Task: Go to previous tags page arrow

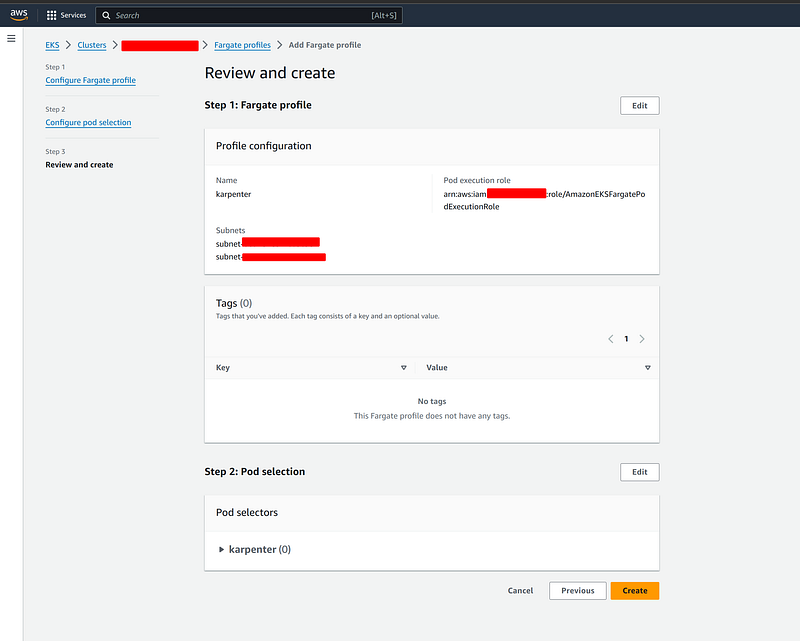Action: tap(611, 339)
